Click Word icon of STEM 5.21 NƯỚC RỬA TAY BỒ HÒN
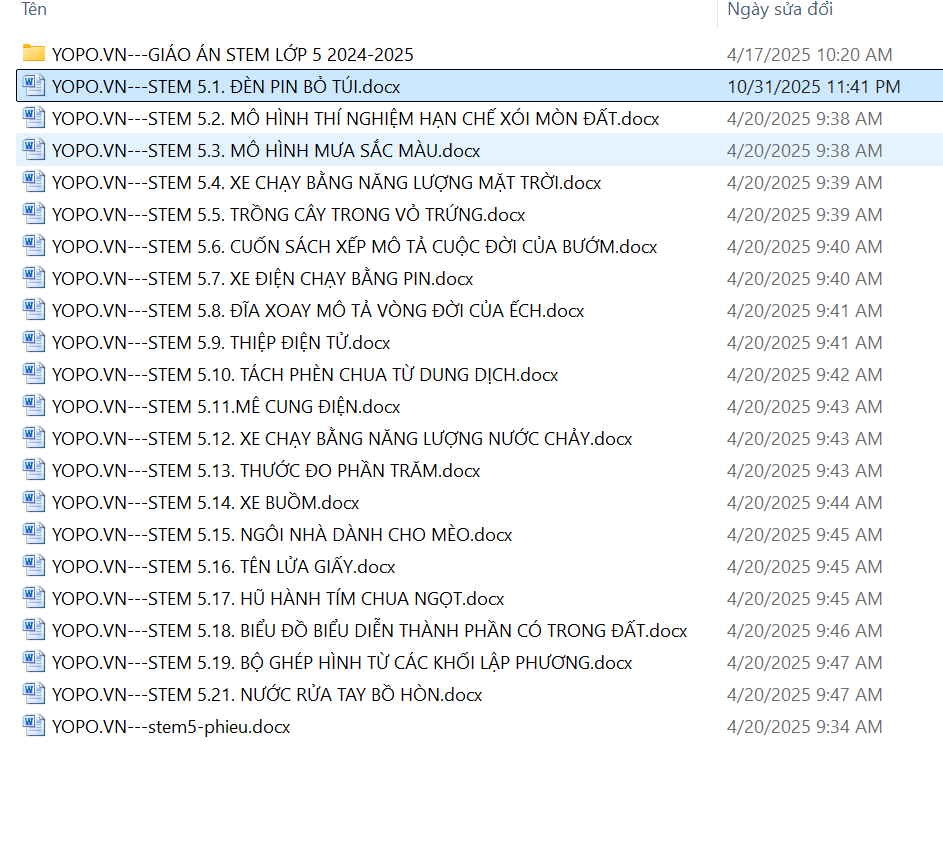This screenshot has width=943, height=843. (34, 694)
